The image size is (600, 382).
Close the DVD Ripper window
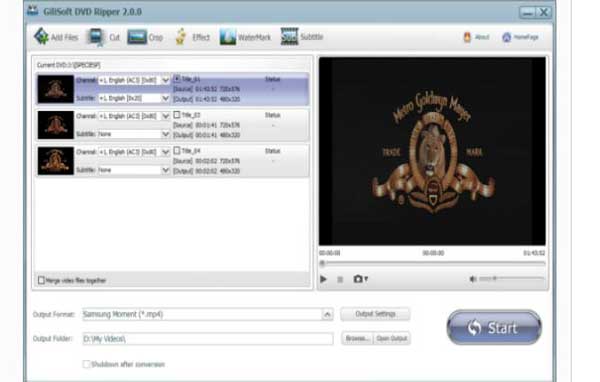click(x=543, y=13)
